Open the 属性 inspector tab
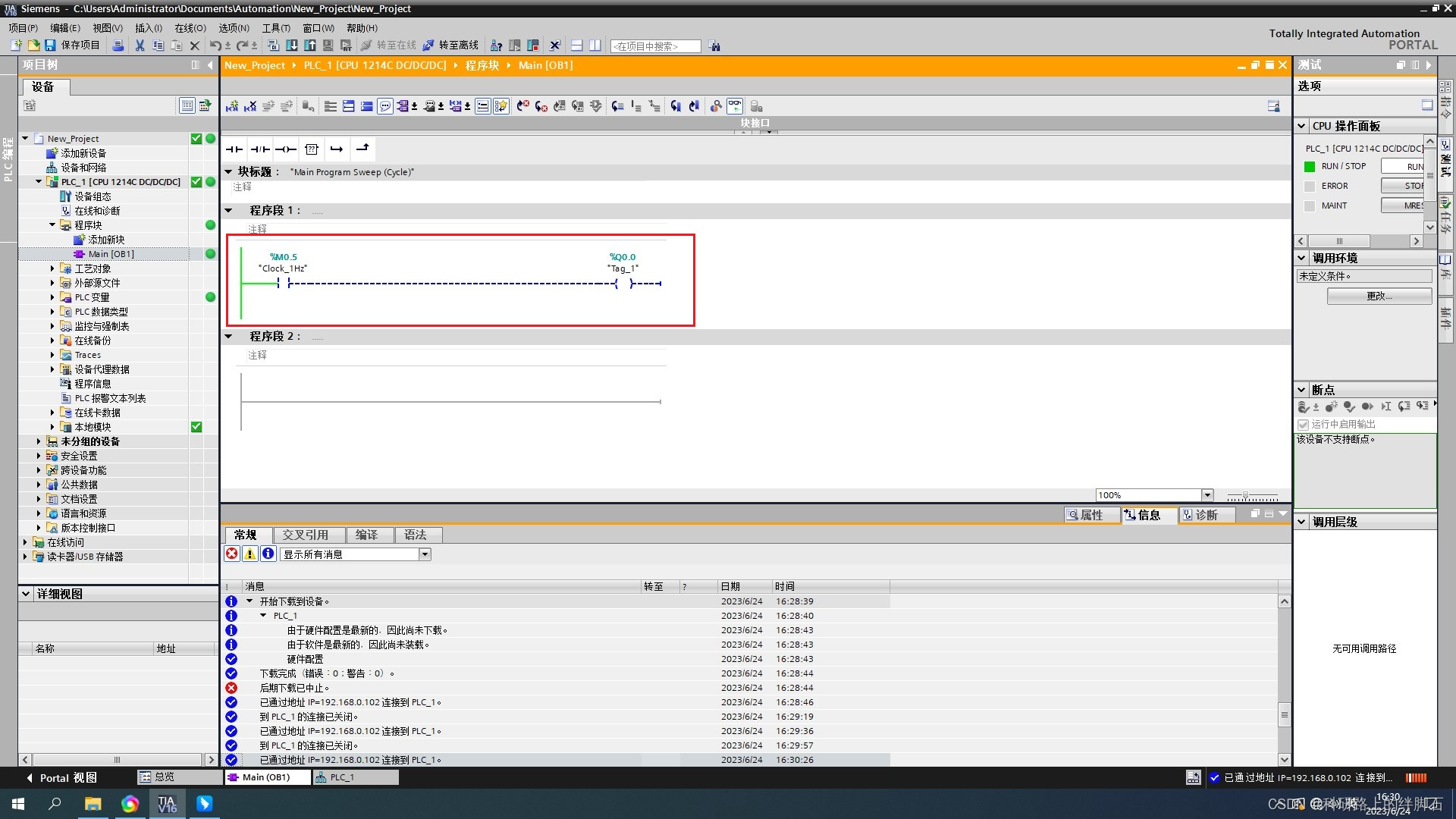This screenshot has width=1456, height=819. pyautogui.click(x=1092, y=515)
